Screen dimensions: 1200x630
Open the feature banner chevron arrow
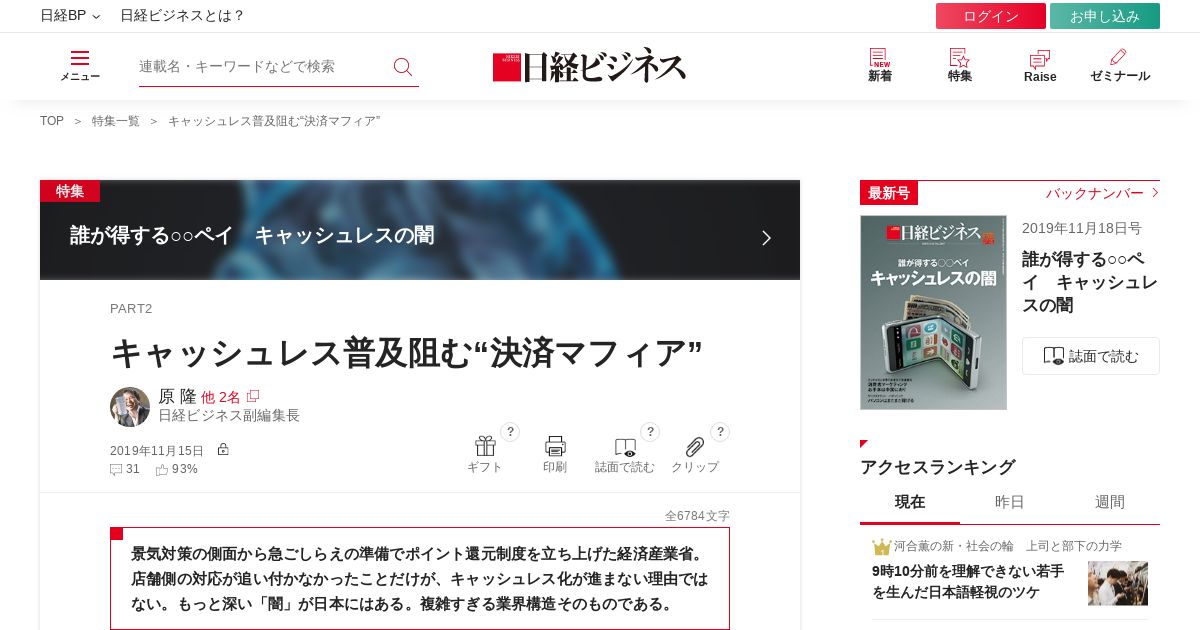tap(767, 238)
